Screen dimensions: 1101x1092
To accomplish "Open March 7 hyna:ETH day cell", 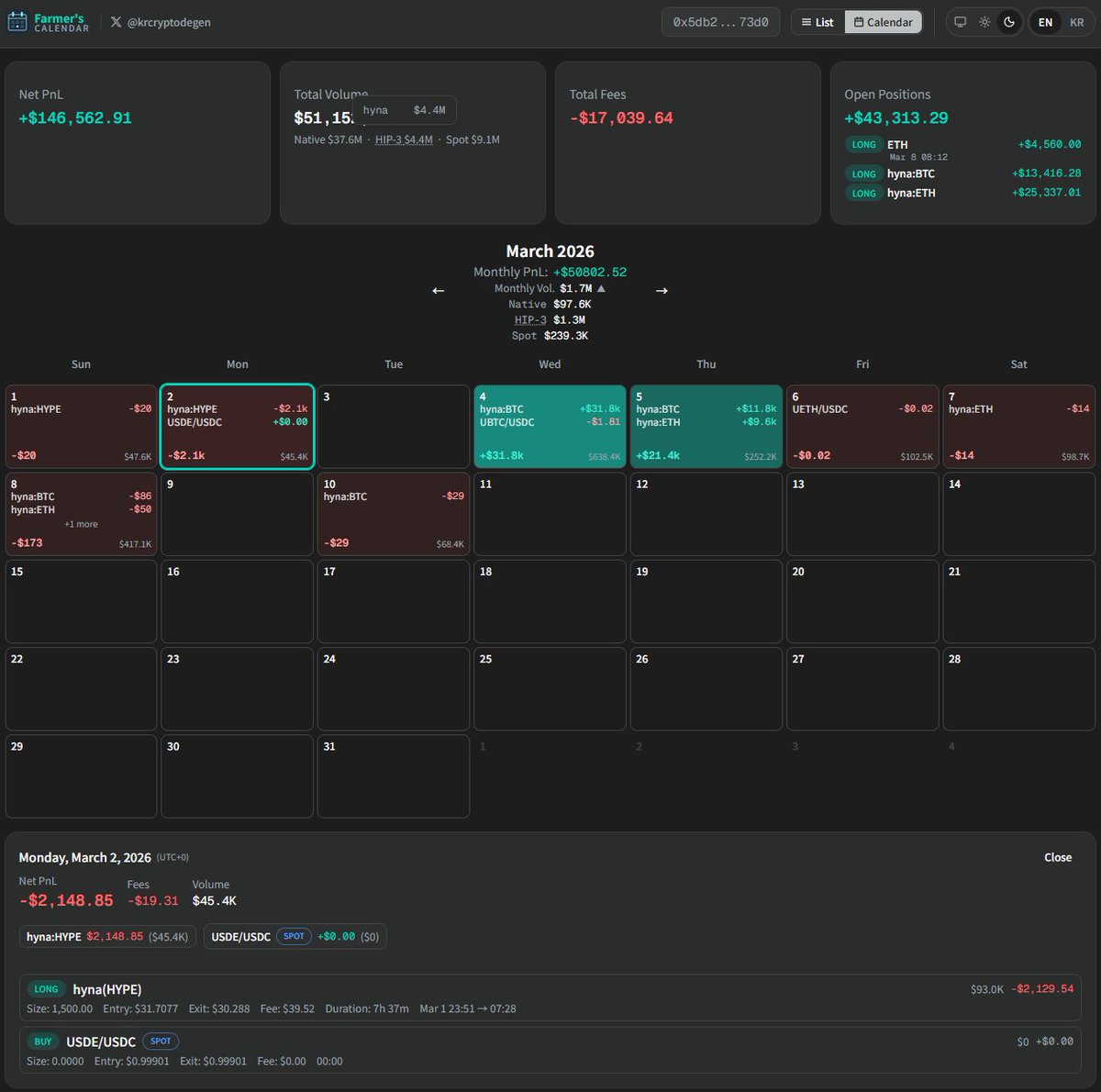I will click(x=1019, y=427).
